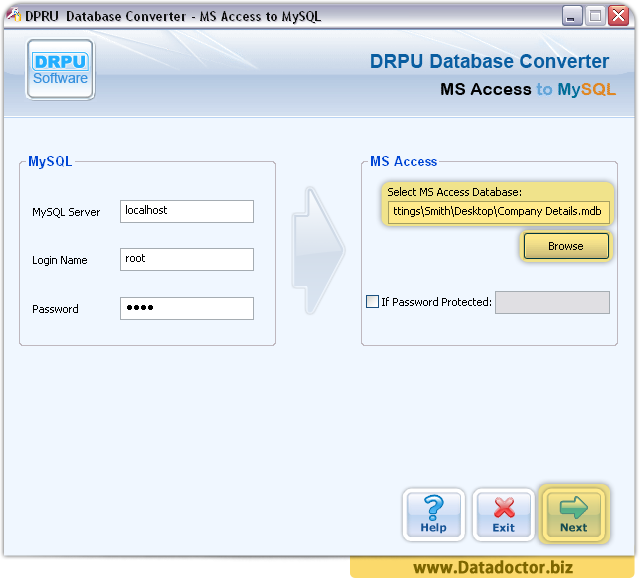Click the 'DRPU Database Converter' banner title

click(489, 62)
